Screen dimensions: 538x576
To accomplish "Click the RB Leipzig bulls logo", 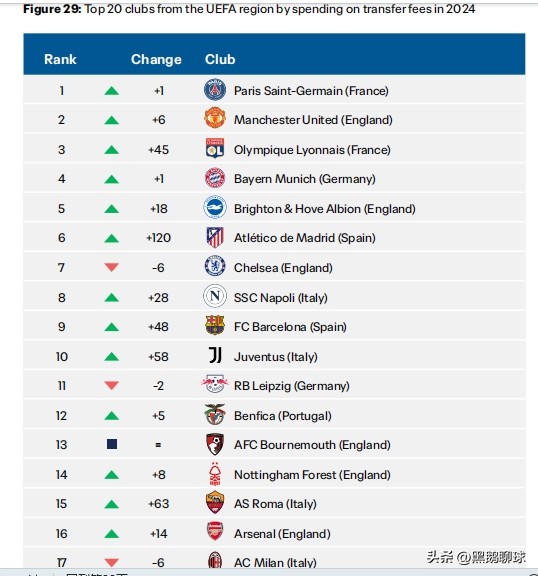I will tap(215, 384).
